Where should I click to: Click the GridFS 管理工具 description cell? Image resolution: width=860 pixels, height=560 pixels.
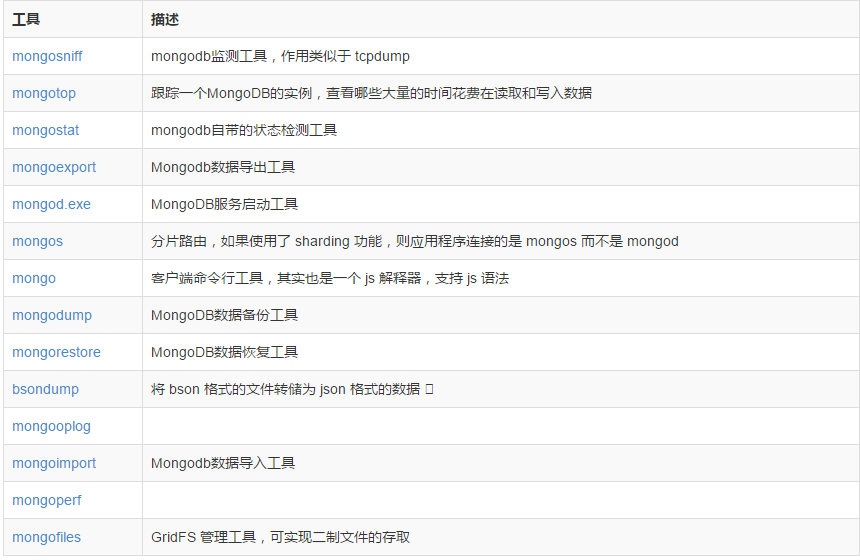(x=501, y=538)
